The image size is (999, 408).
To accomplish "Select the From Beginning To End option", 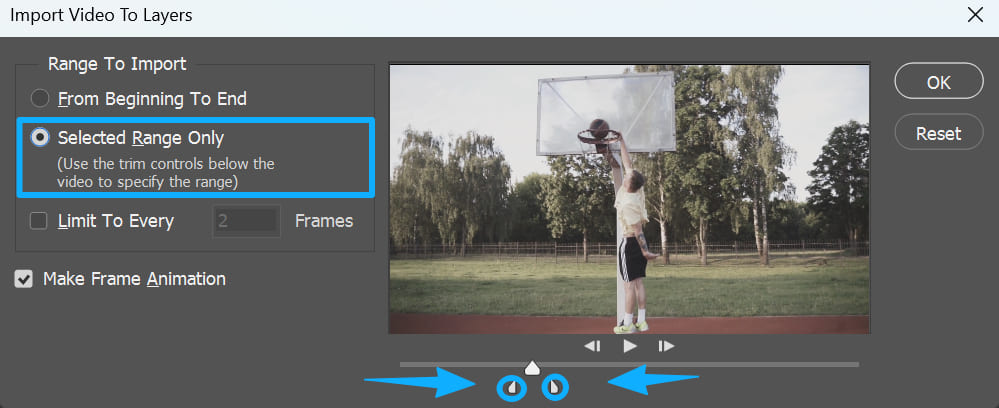I will pyautogui.click(x=40, y=99).
